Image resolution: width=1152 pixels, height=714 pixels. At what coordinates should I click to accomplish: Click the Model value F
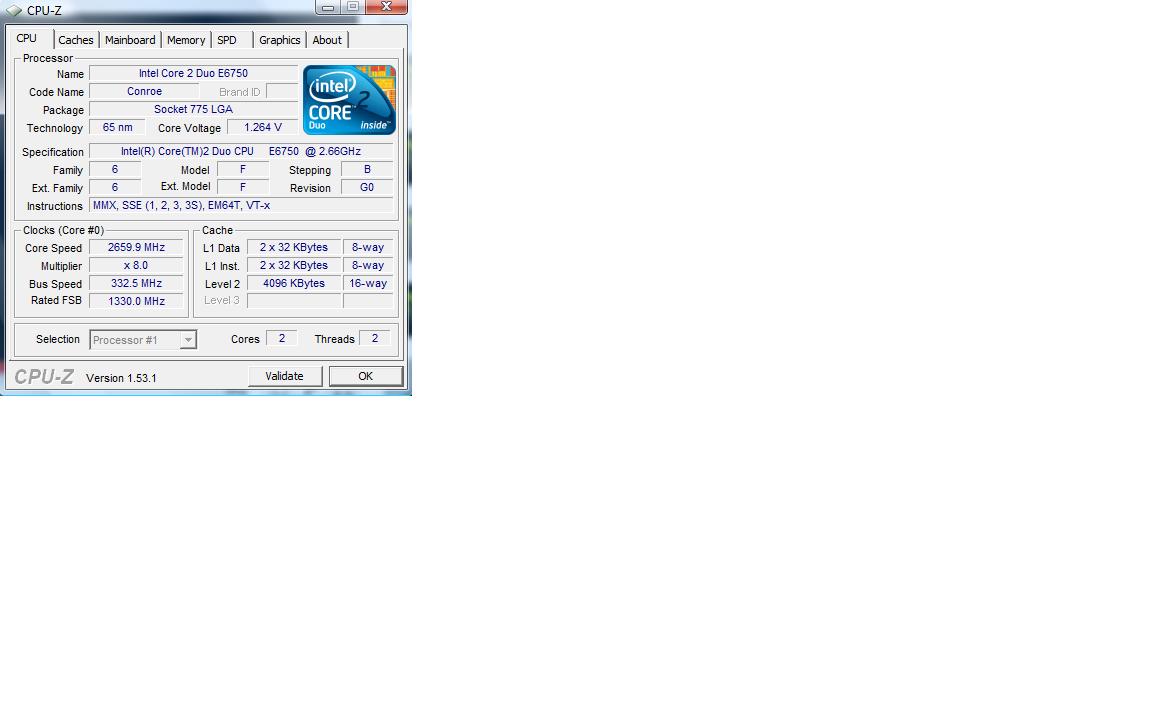tap(242, 170)
